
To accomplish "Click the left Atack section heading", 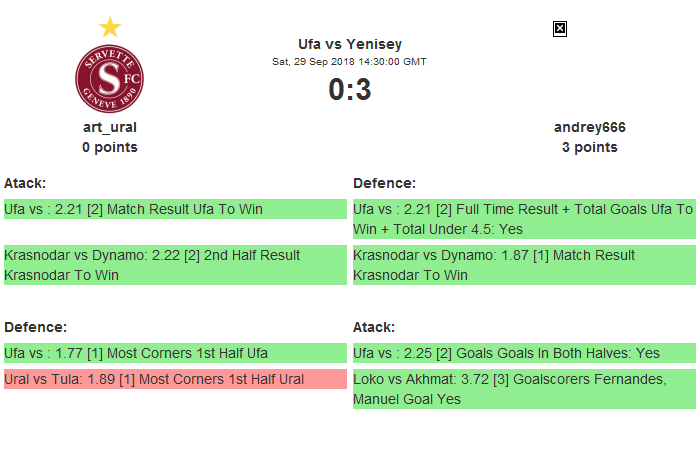I will 25,183.
